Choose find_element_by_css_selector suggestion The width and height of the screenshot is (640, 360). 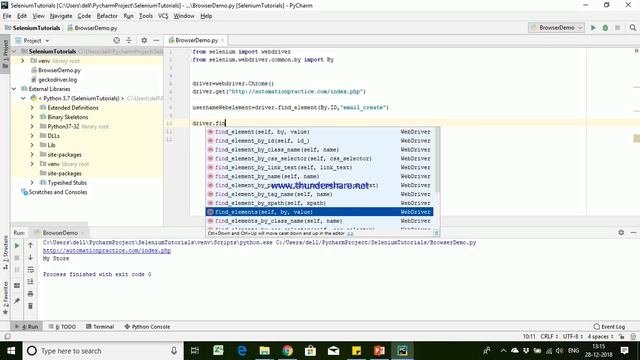pos(319,159)
